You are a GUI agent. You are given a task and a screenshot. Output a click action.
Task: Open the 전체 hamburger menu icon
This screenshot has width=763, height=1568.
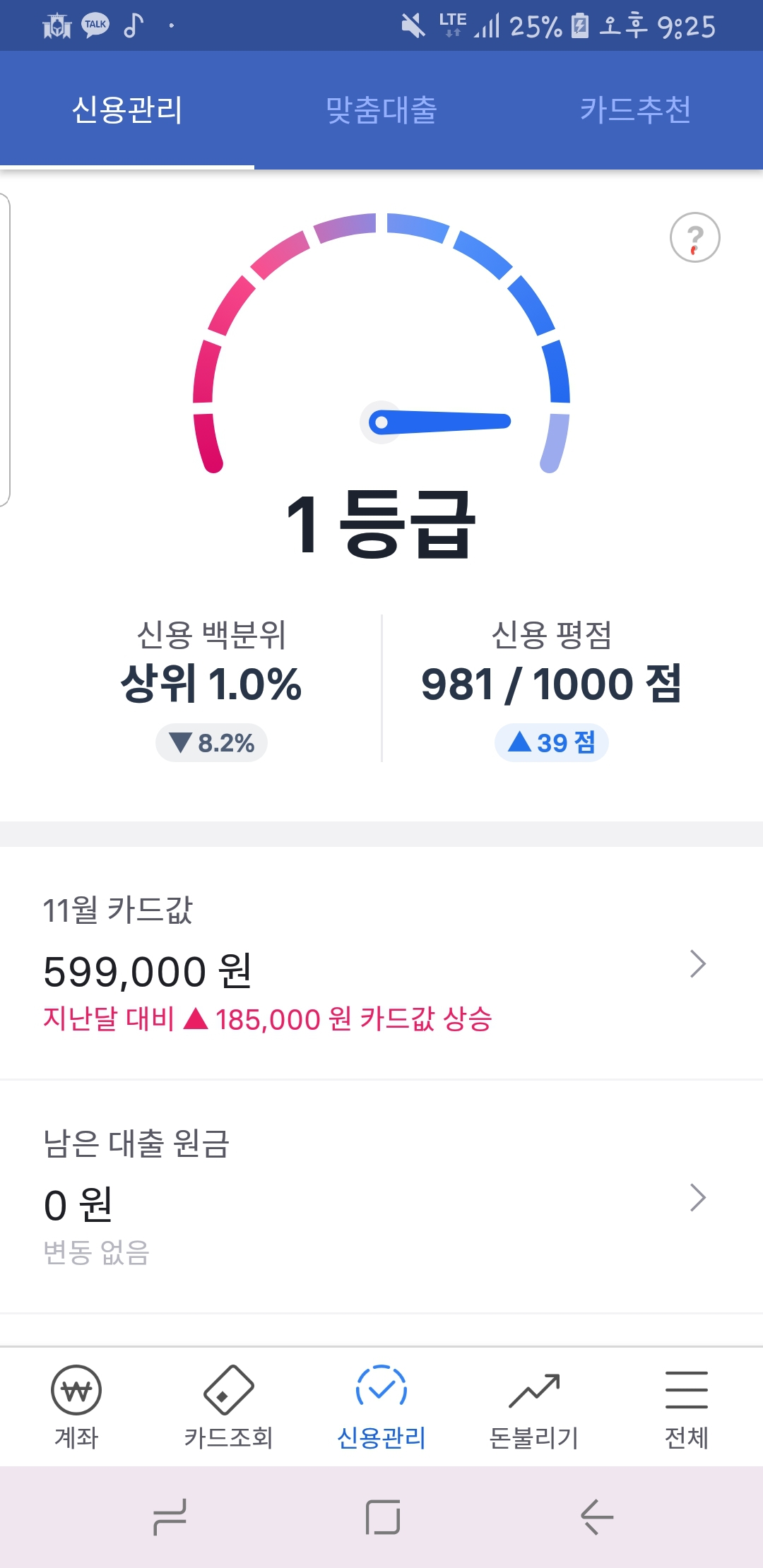pyautogui.click(x=686, y=1390)
